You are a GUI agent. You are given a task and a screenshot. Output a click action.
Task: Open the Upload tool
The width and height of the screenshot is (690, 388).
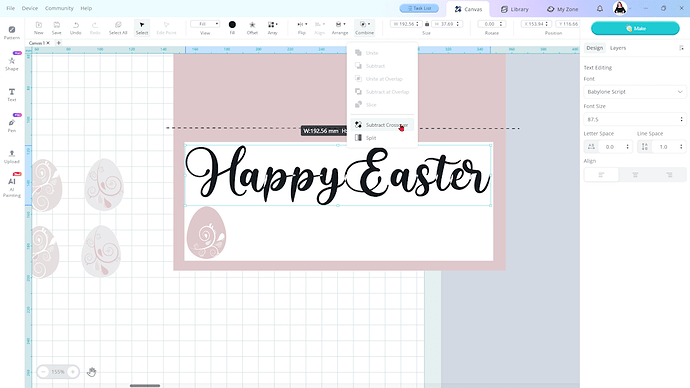(11, 156)
